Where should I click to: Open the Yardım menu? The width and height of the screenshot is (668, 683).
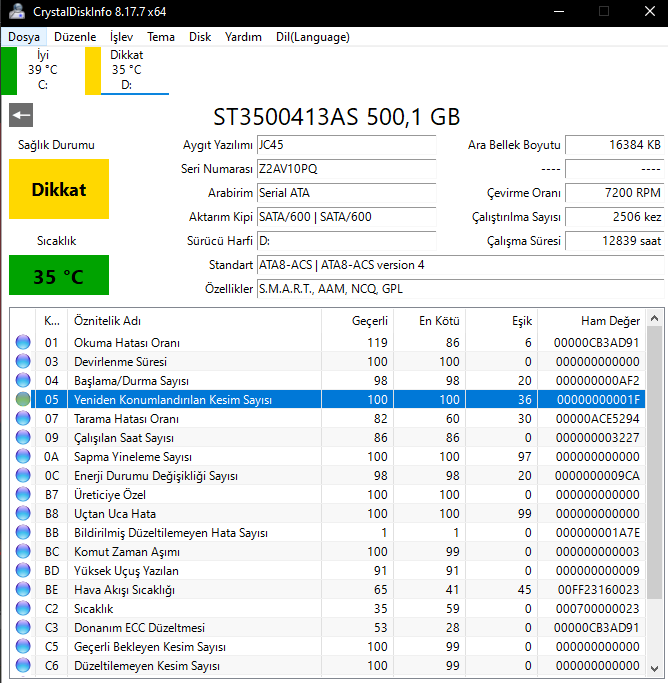point(243,37)
